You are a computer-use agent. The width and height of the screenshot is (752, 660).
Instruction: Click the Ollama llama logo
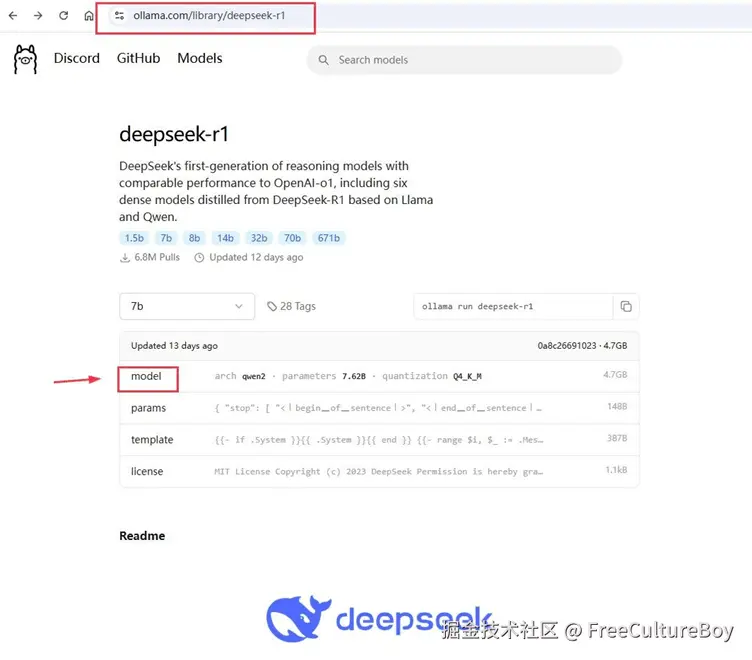(25, 59)
